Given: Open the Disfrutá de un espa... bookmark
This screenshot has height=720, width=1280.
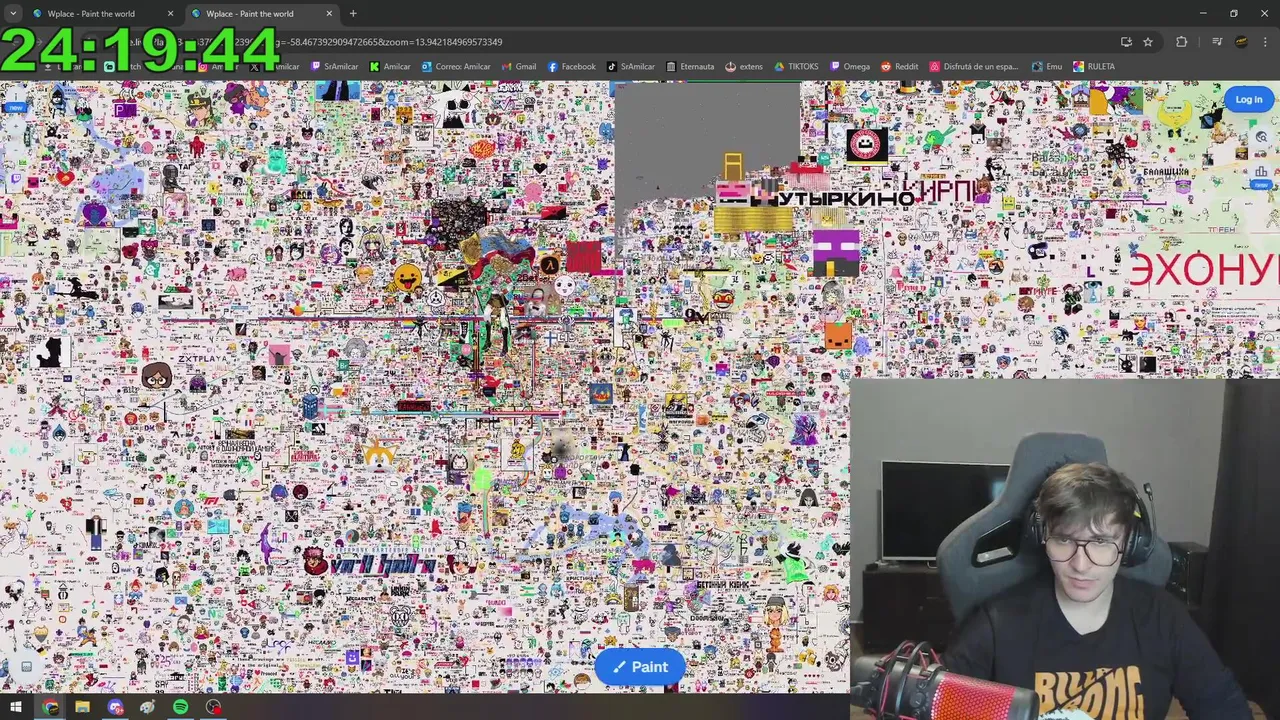Looking at the screenshot, I should coord(975,67).
